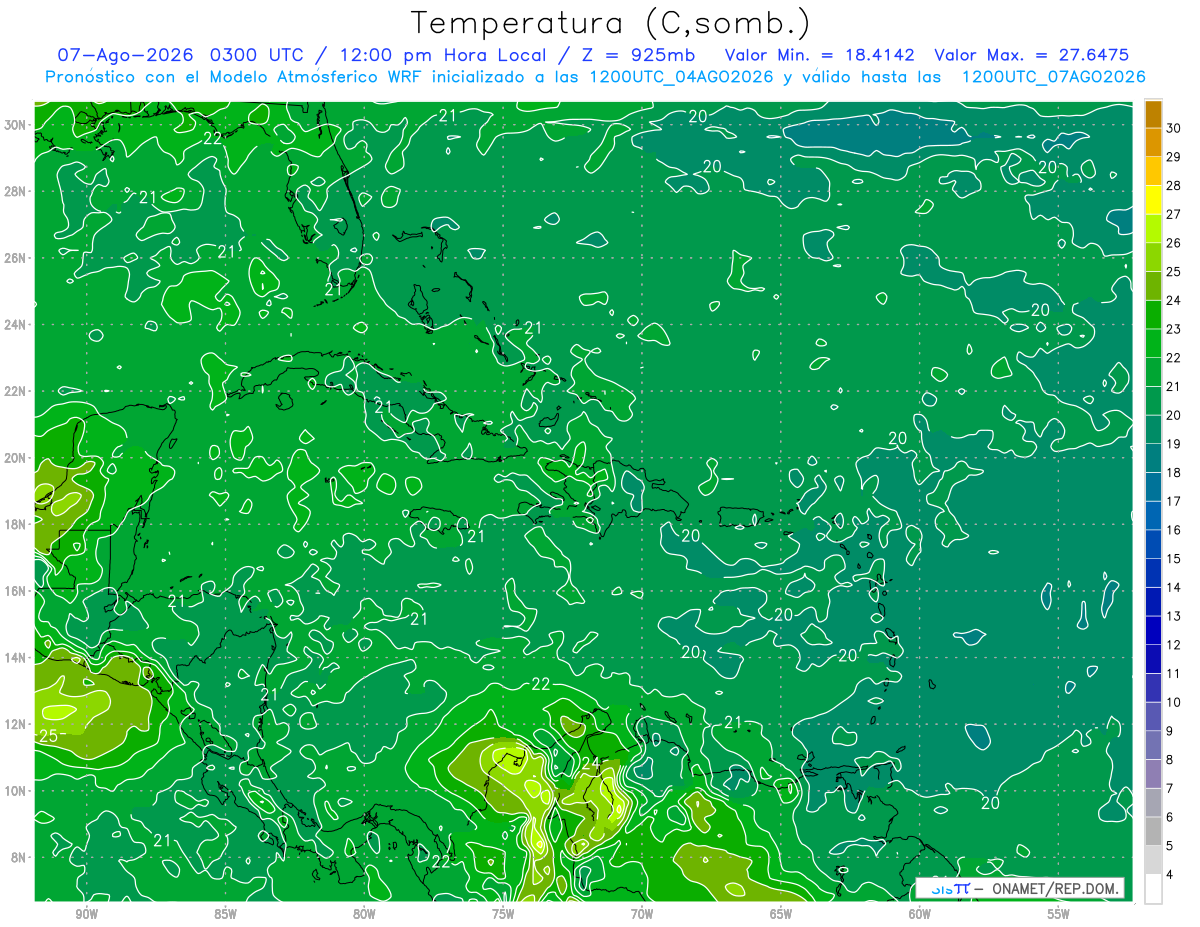This screenshot has width=1200, height=927.
Task: Click the "18N" latitude label
Action: [x=16, y=524]
